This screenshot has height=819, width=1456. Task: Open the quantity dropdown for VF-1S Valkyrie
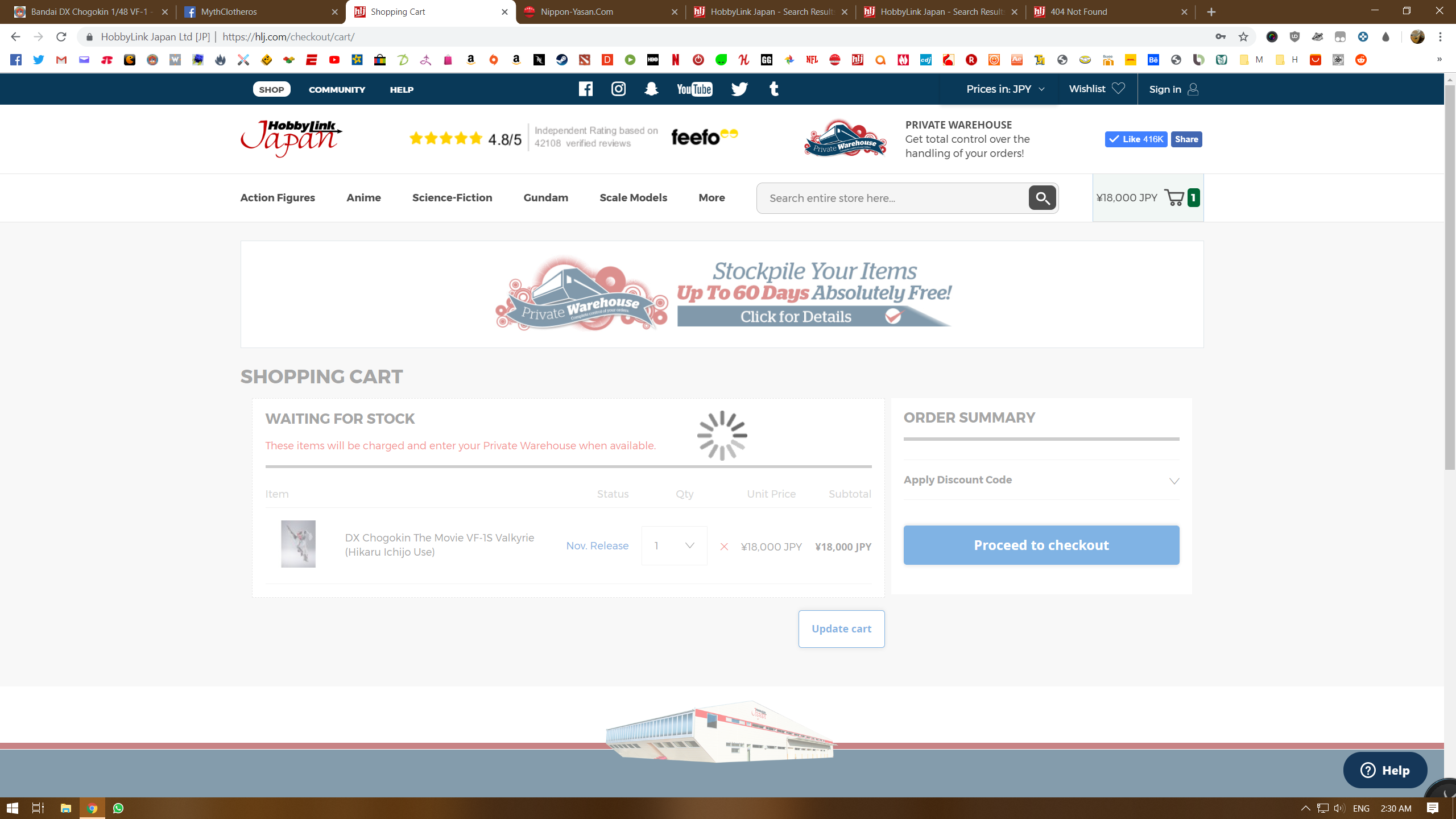coord(675,545)
